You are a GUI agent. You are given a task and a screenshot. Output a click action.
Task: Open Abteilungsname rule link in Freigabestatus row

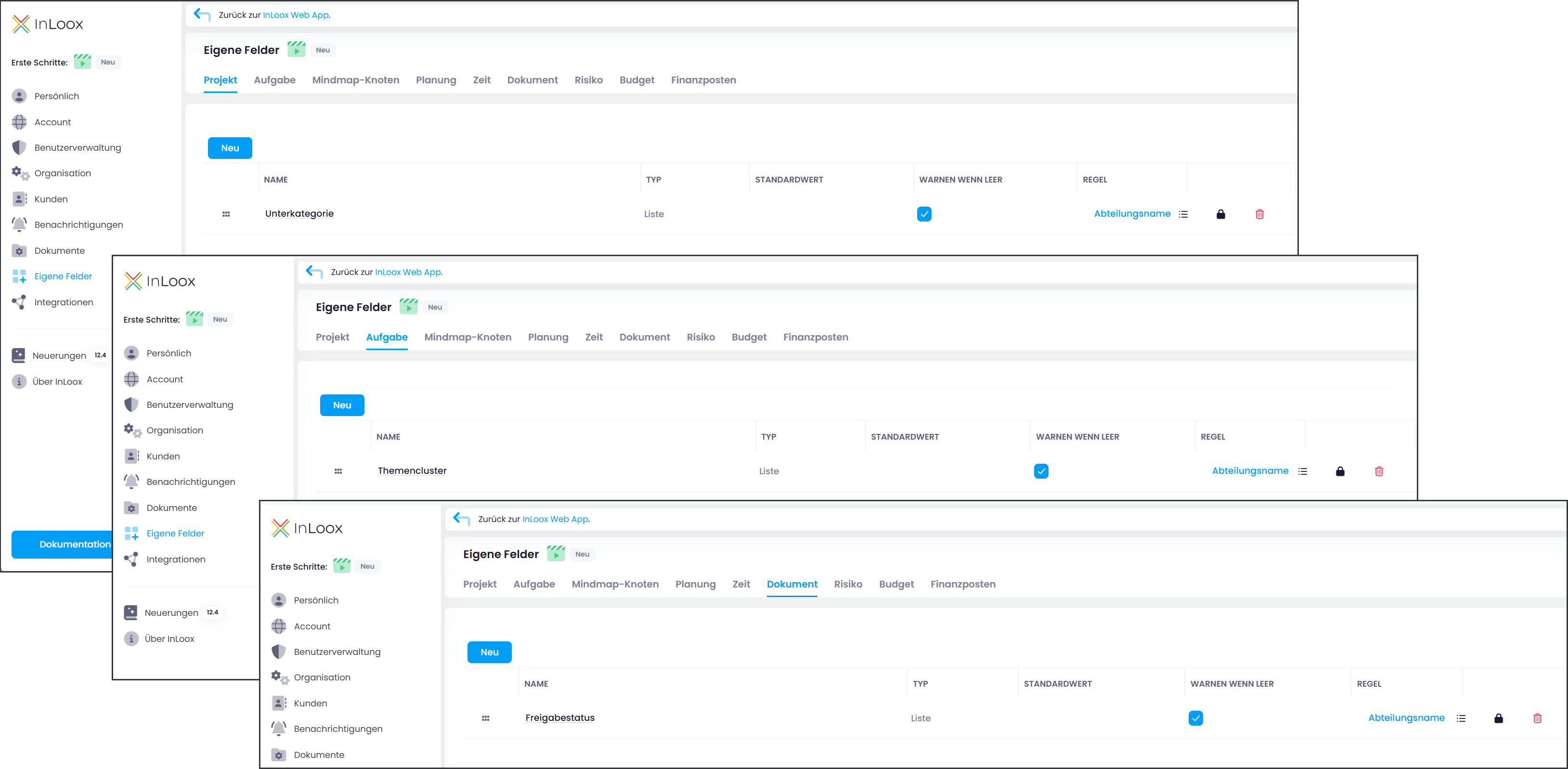(1406, 717)
